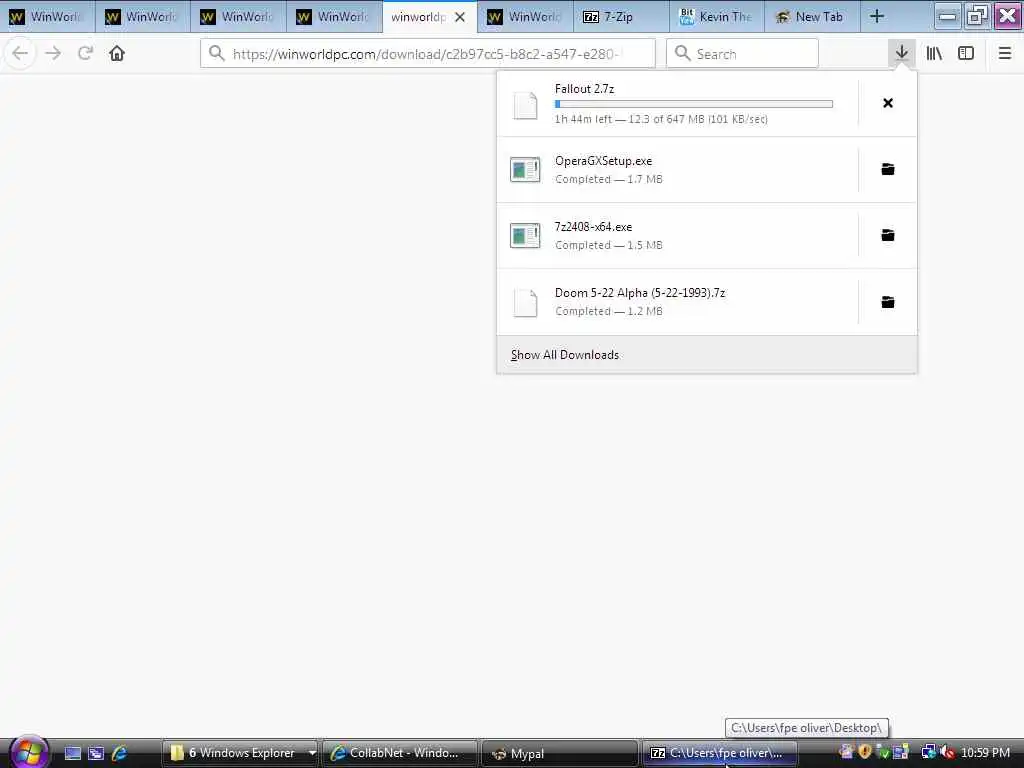The image size is (1024, 768).
Task: Cancel the Fallout 2.7z download
Action: (888, 103)
